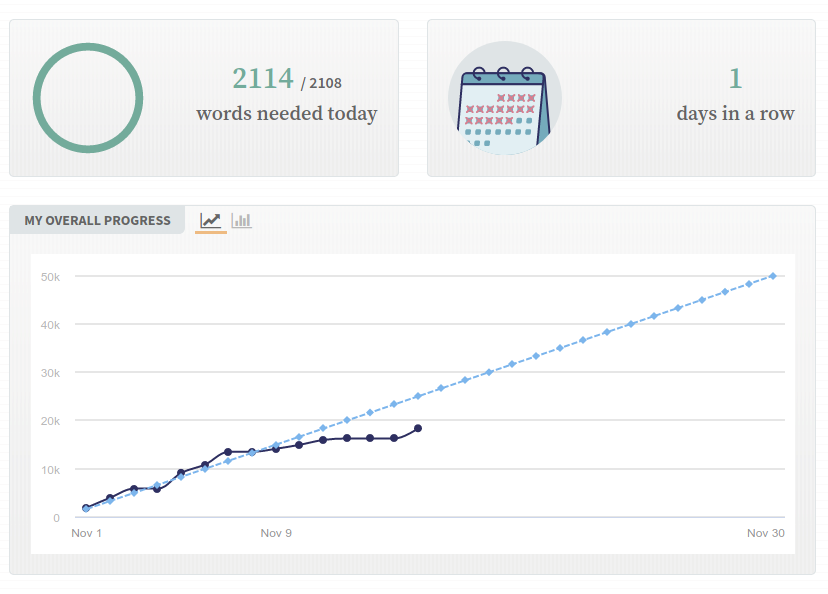Click the 50k y-axis label
The height and width of the screenshot is (594, 828).
[50, 276]
